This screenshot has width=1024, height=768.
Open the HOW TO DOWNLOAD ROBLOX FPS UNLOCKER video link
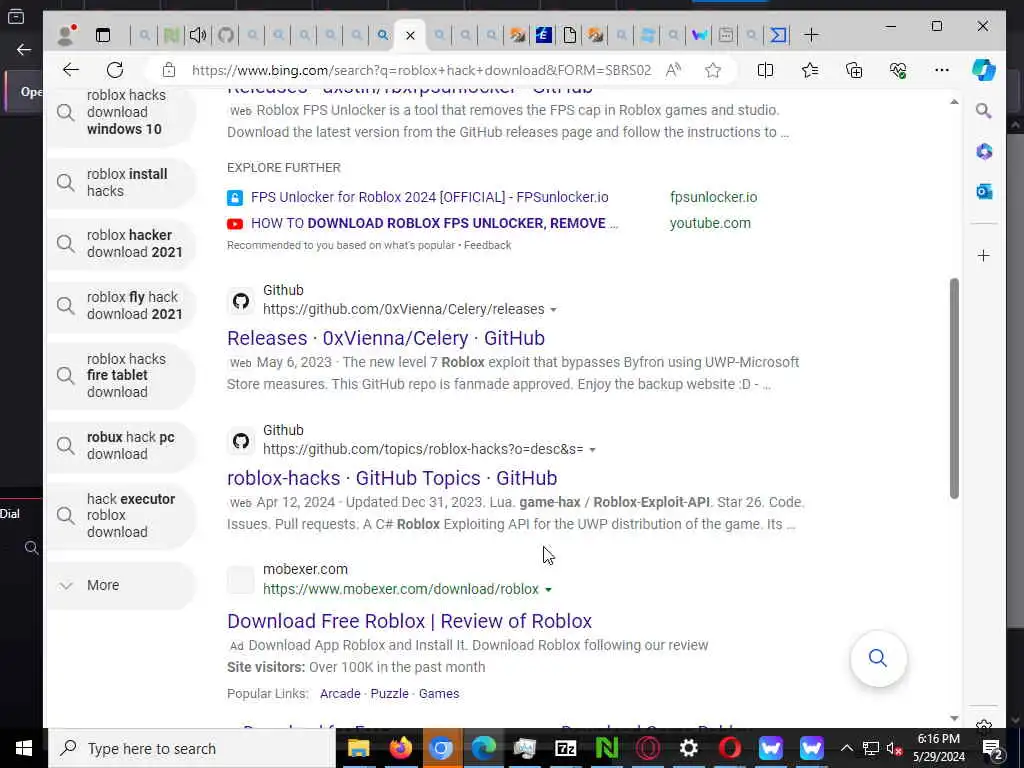pos(434,223)
